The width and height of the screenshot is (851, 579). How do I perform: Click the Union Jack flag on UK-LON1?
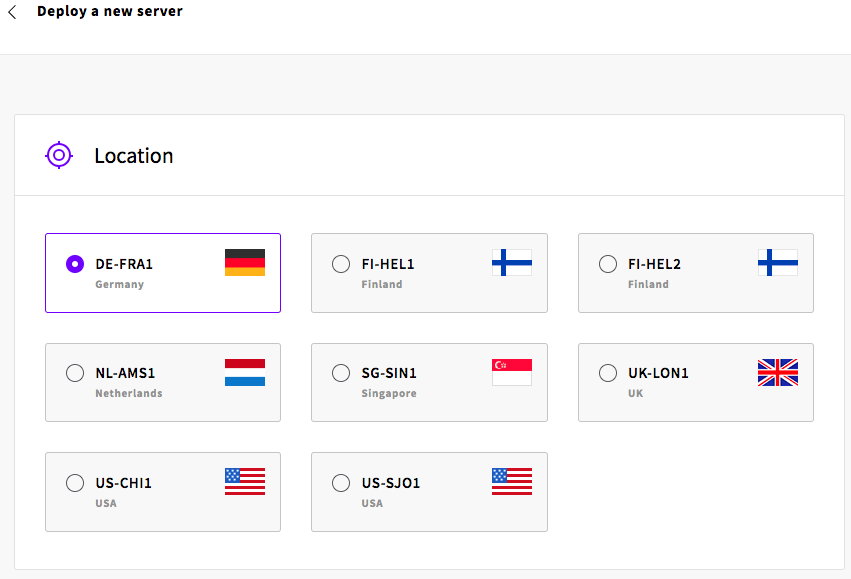coord(778,372)
